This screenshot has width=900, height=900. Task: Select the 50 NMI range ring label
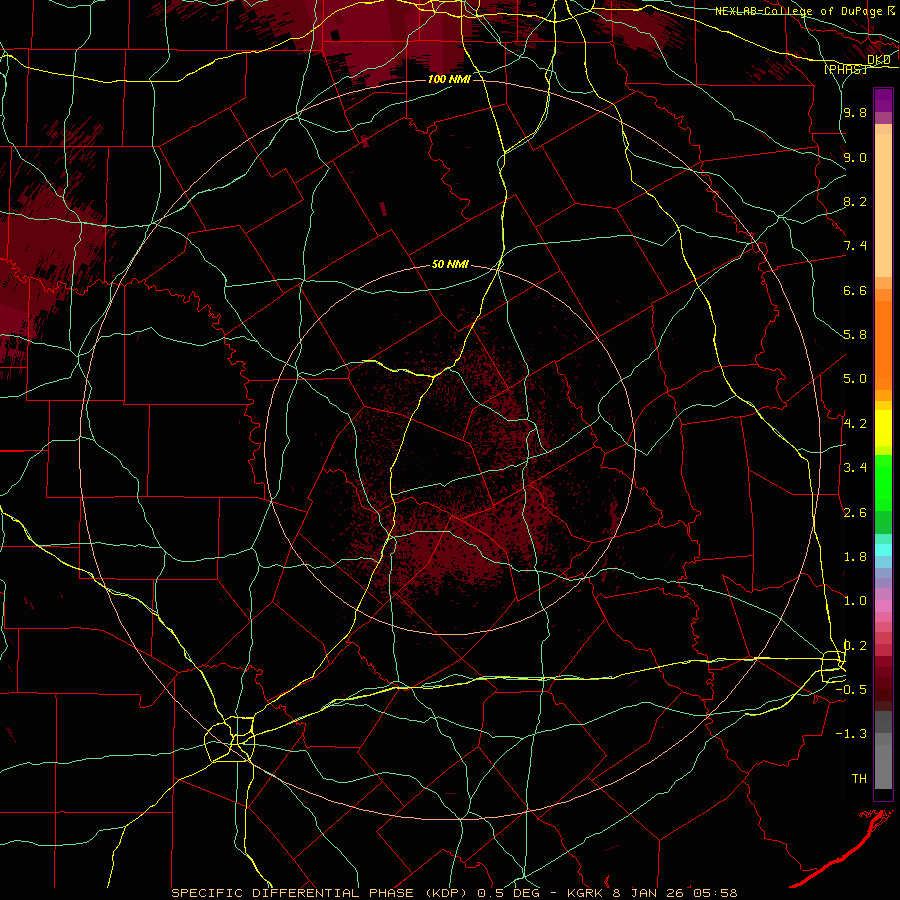(451, 265)
